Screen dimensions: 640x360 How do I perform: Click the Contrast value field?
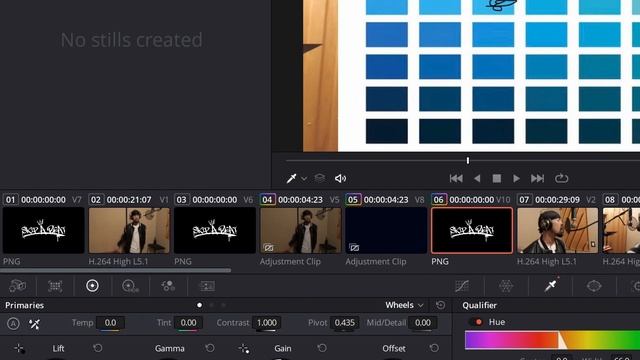(267, 322)
